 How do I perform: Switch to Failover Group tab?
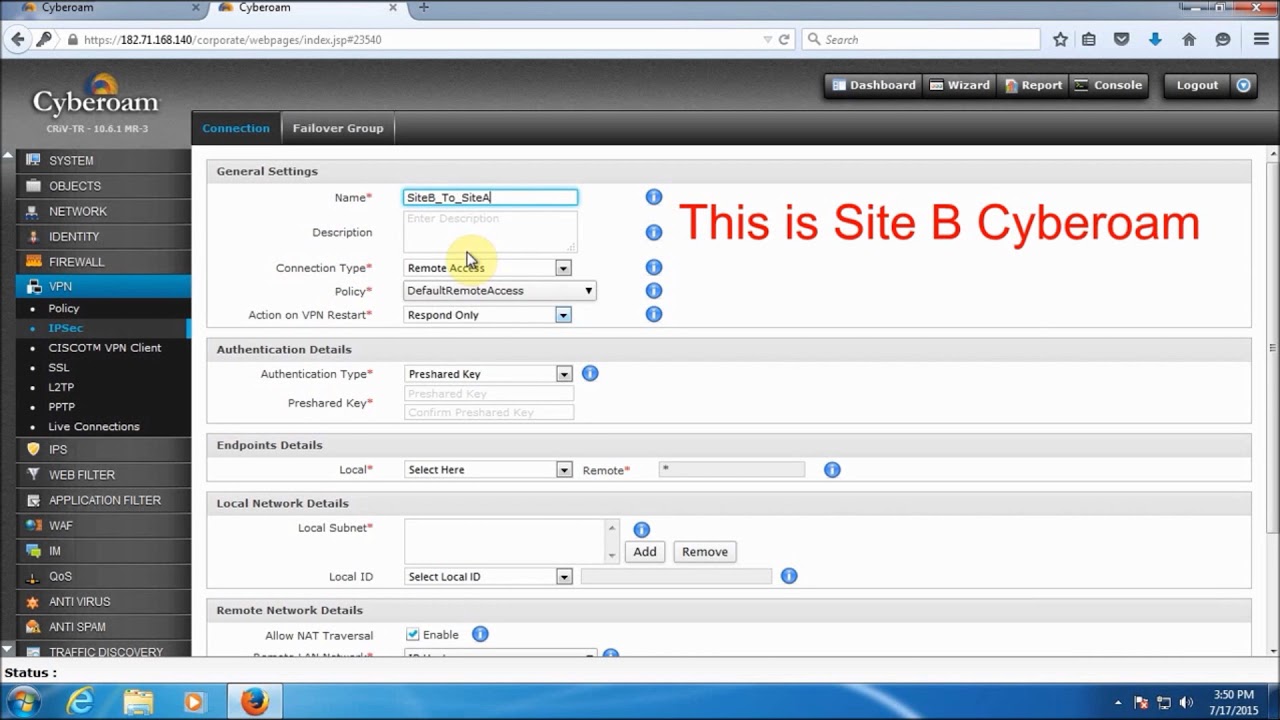coord(338,128)
